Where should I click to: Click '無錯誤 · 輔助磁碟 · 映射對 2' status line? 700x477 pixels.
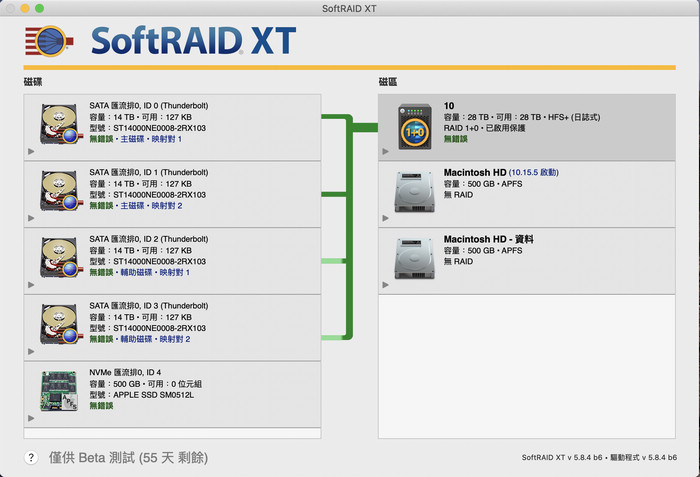pos(140,339)
